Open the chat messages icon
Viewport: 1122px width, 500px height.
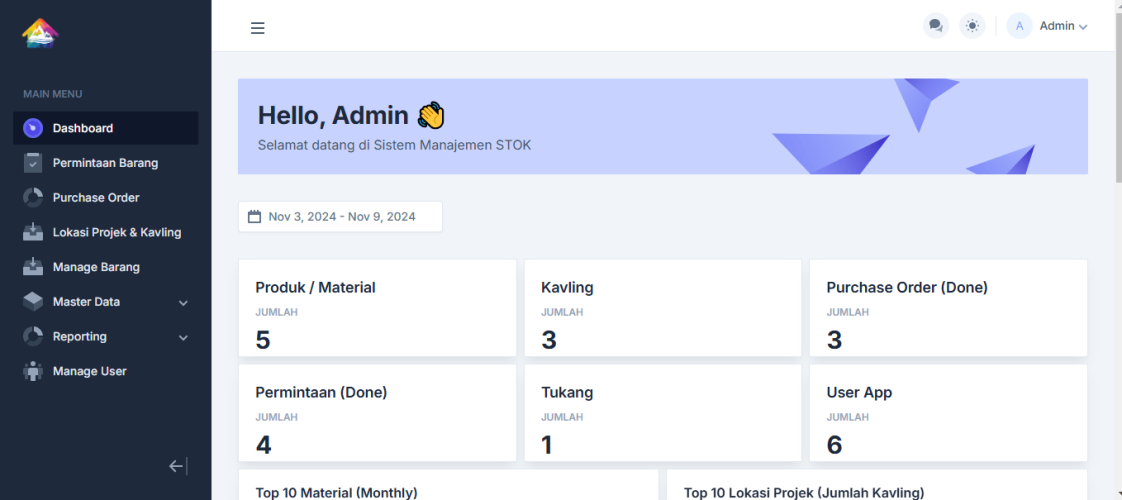(x=935, y=26)
